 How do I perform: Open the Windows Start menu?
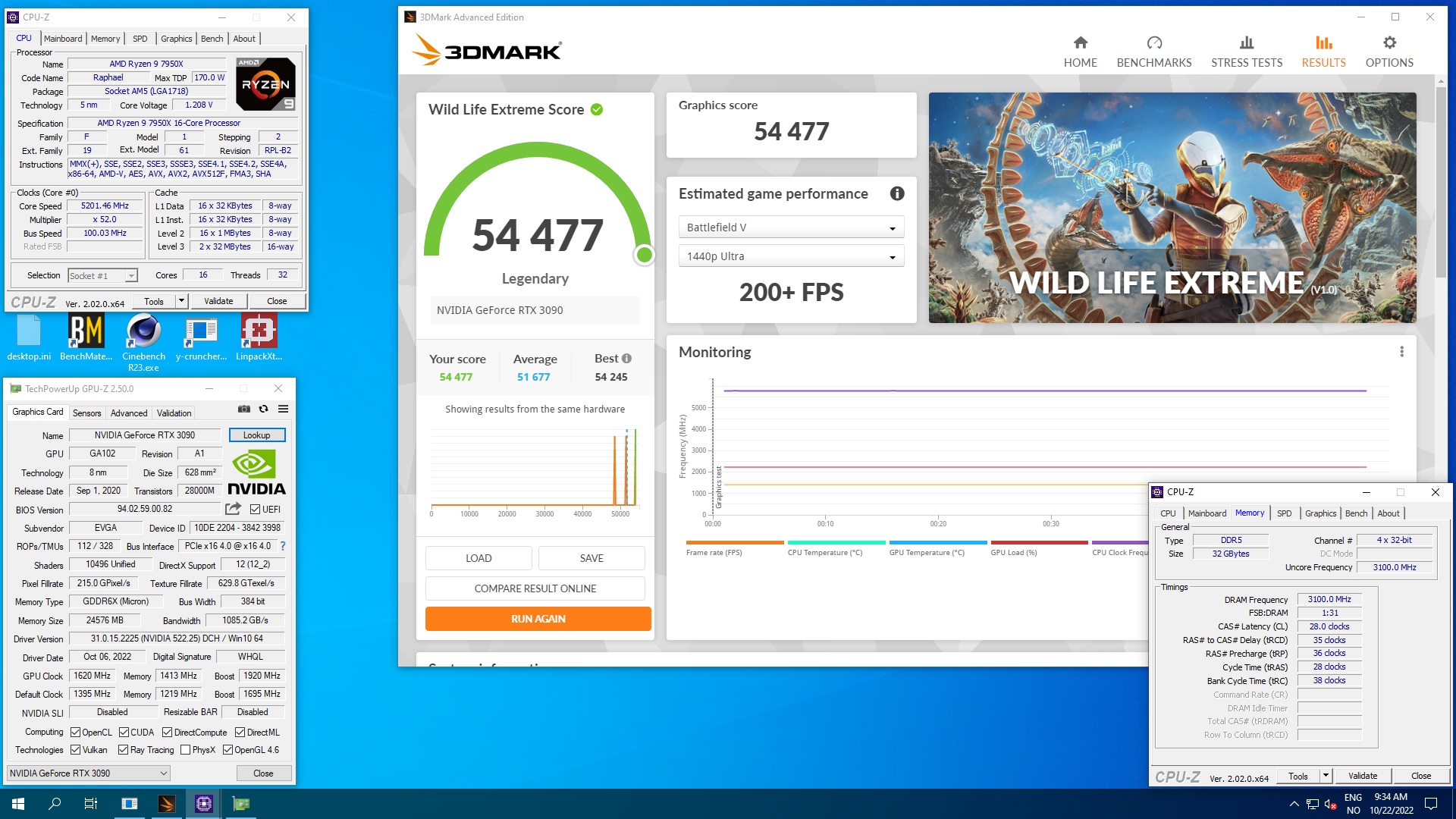(x=18, y=804)
